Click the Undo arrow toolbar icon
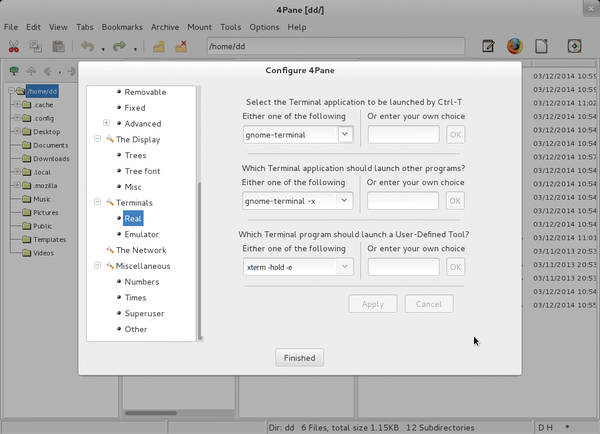600x434 pixels. (87, 46)
